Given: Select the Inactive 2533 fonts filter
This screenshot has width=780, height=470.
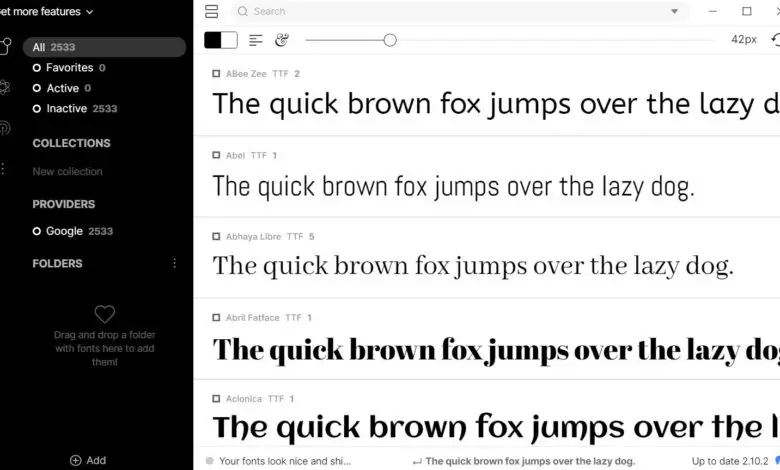Looking at the screenshot, I should [75, 108].
